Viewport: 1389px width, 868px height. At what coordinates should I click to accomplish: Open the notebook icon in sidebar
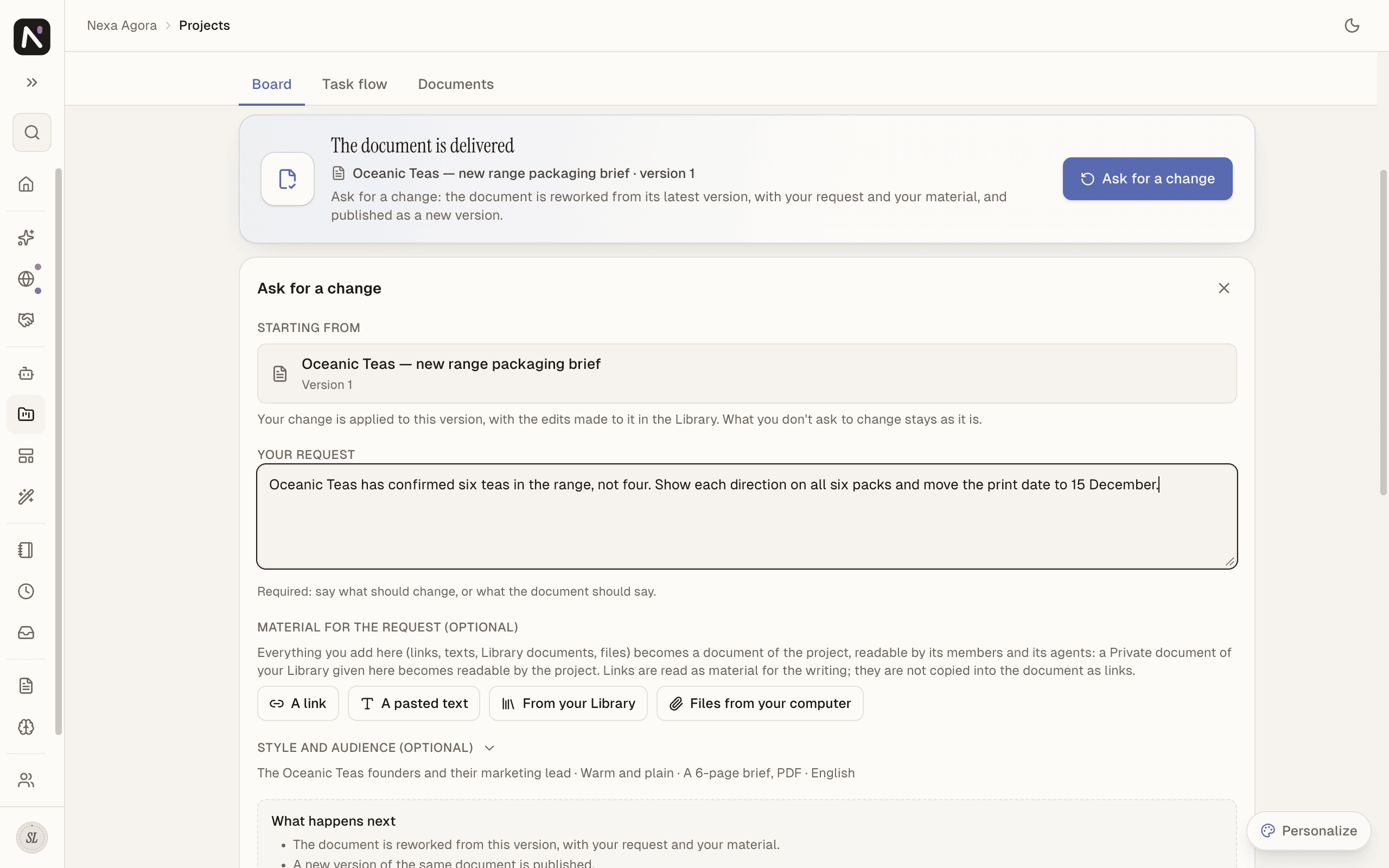26,550
